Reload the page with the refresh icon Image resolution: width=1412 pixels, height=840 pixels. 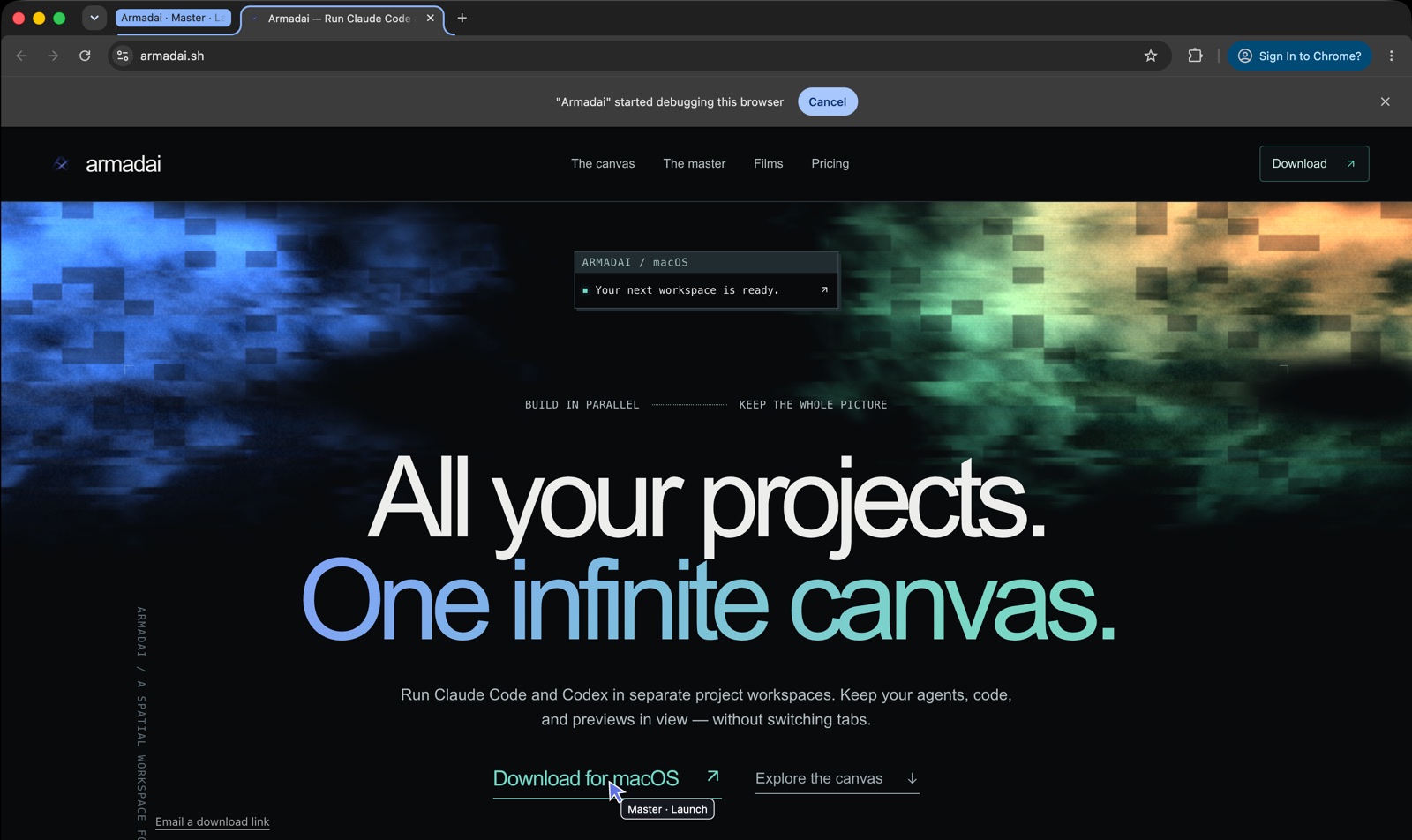pyautogui.click(x=85, y=56)
